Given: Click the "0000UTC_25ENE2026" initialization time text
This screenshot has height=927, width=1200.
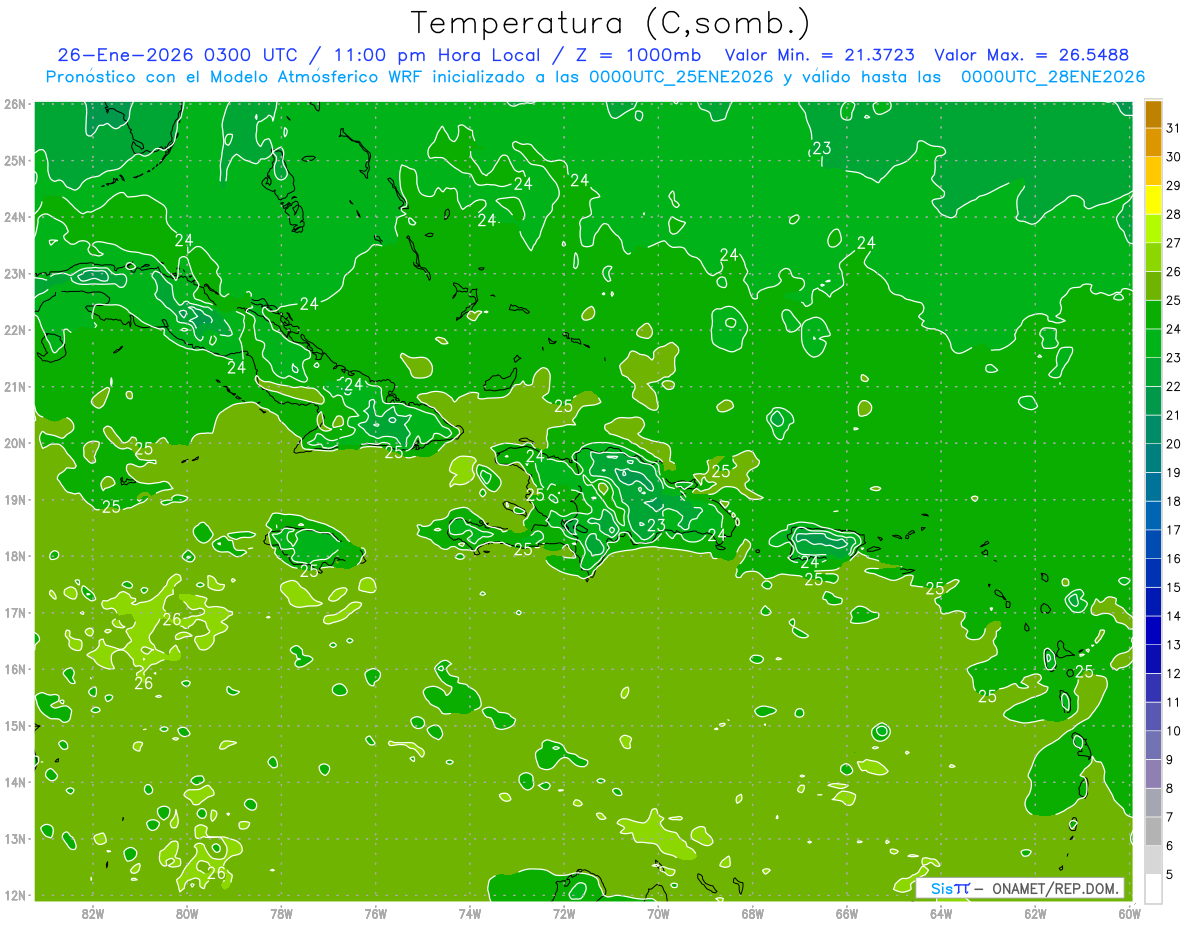Looking at the screenshot, I should (x=680, y=77).
